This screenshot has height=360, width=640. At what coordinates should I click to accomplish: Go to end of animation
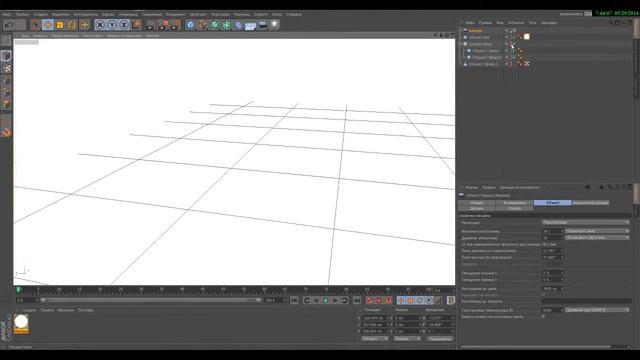(357, 300)
